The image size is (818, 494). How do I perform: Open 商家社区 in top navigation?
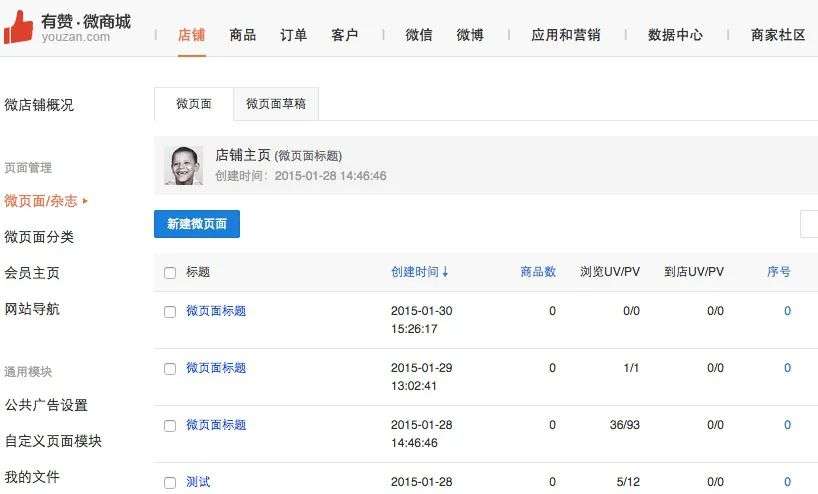coord(778,35)
